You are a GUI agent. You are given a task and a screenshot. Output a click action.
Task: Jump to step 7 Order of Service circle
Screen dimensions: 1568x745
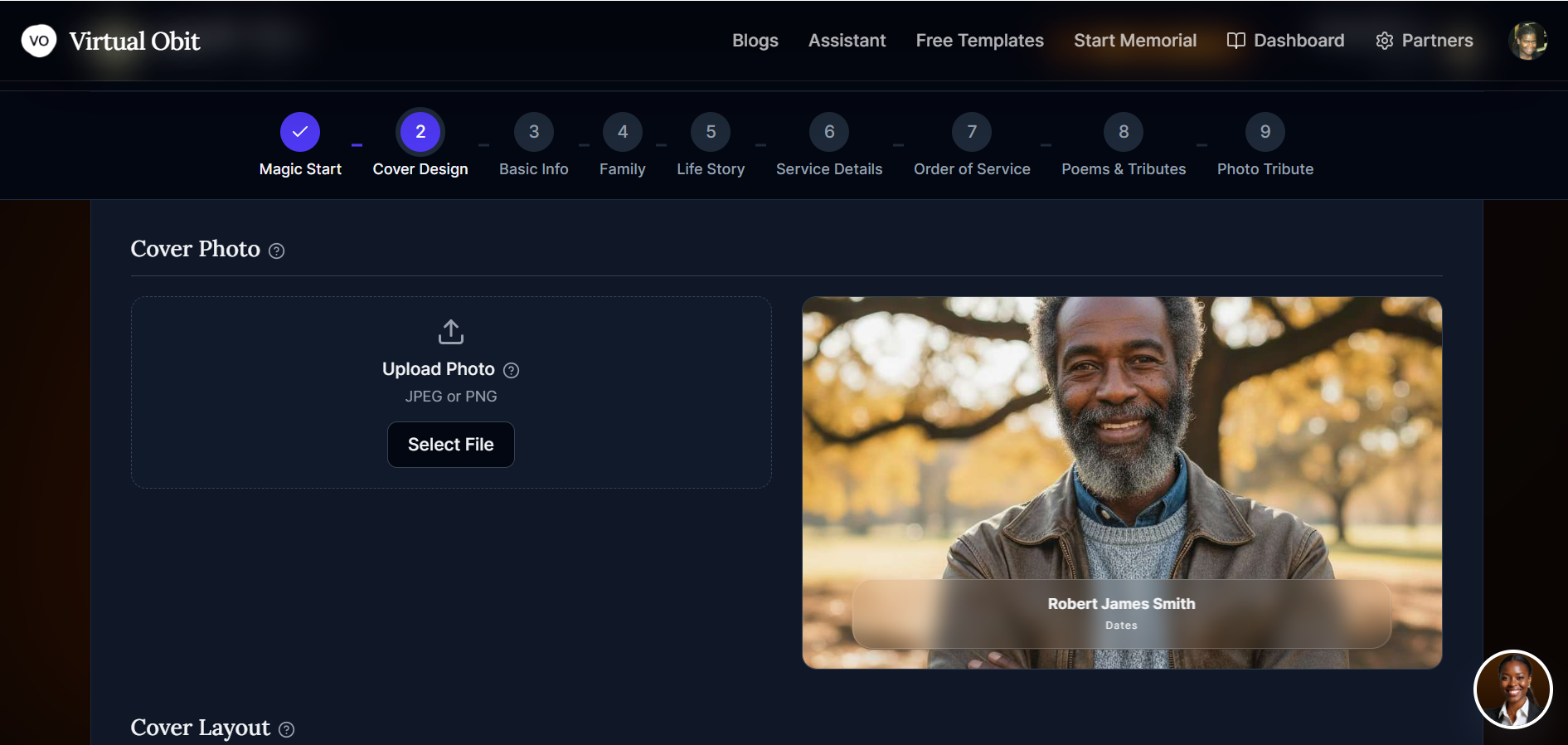972,132
